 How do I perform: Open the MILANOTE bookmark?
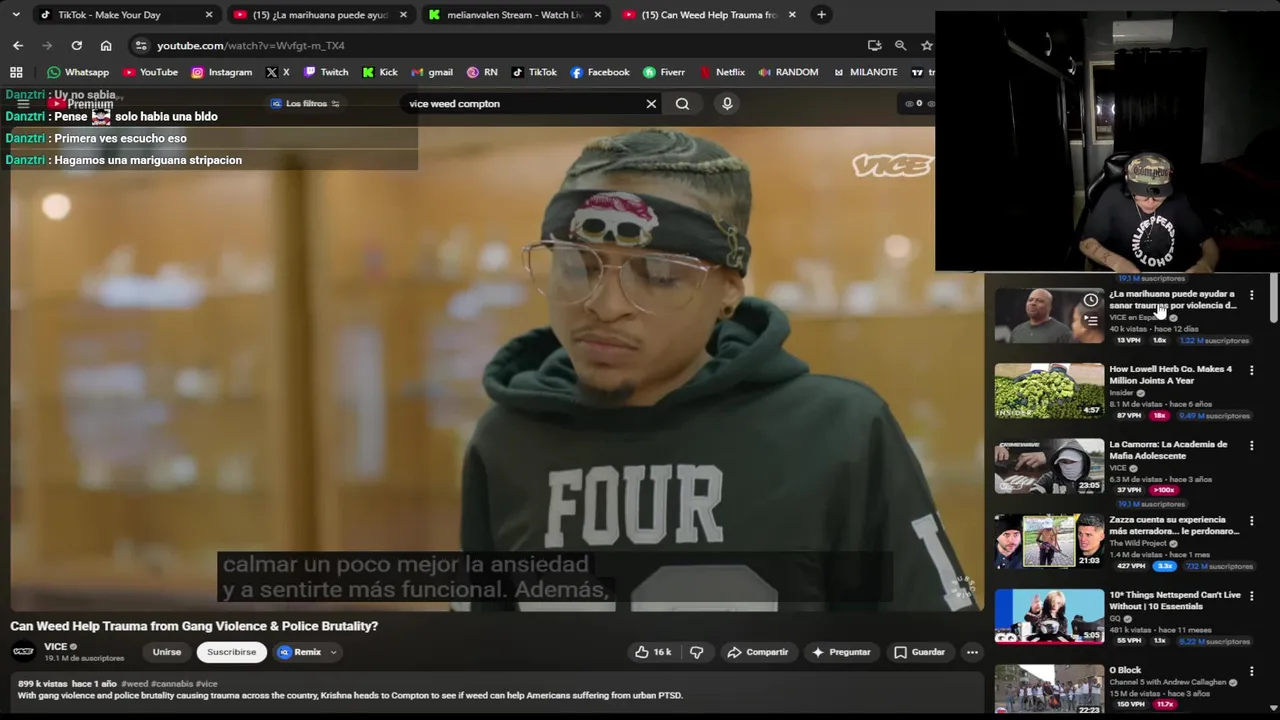tap(865, 72)
